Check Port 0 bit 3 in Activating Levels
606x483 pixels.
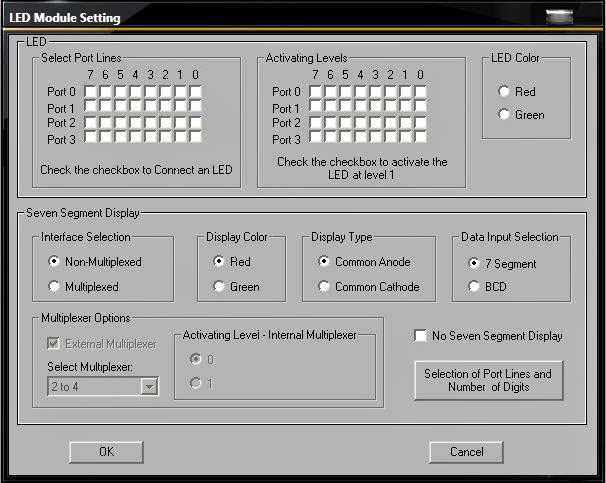pos(376,92)
